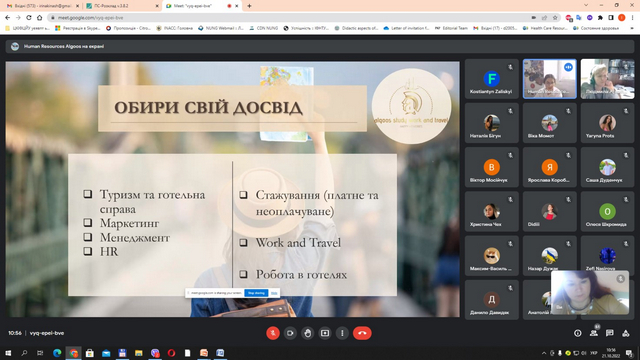Screen dimensions: 640x360
Task: Expand hidden system tray icons chevron
Action: 544,353
